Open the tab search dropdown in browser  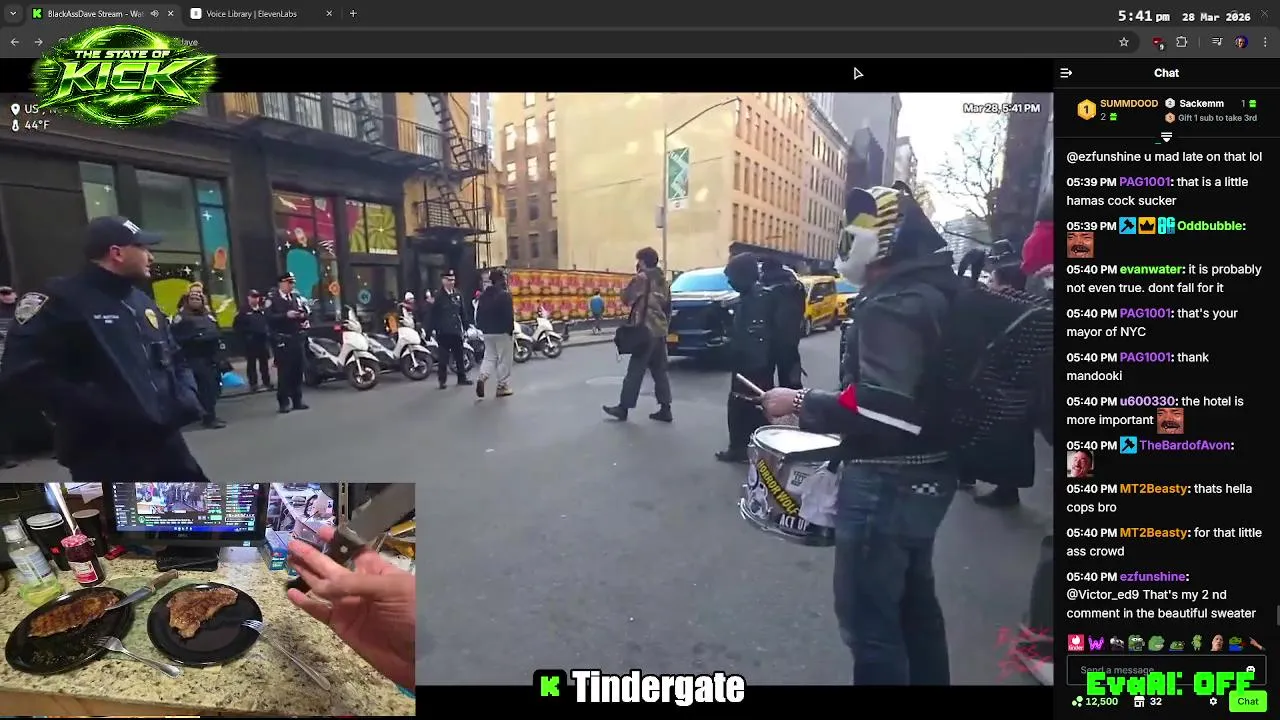point(13,14)
